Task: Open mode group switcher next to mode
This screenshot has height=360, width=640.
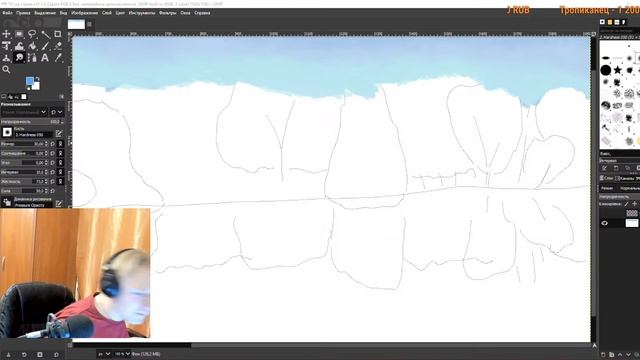Action: pos(57,112)
